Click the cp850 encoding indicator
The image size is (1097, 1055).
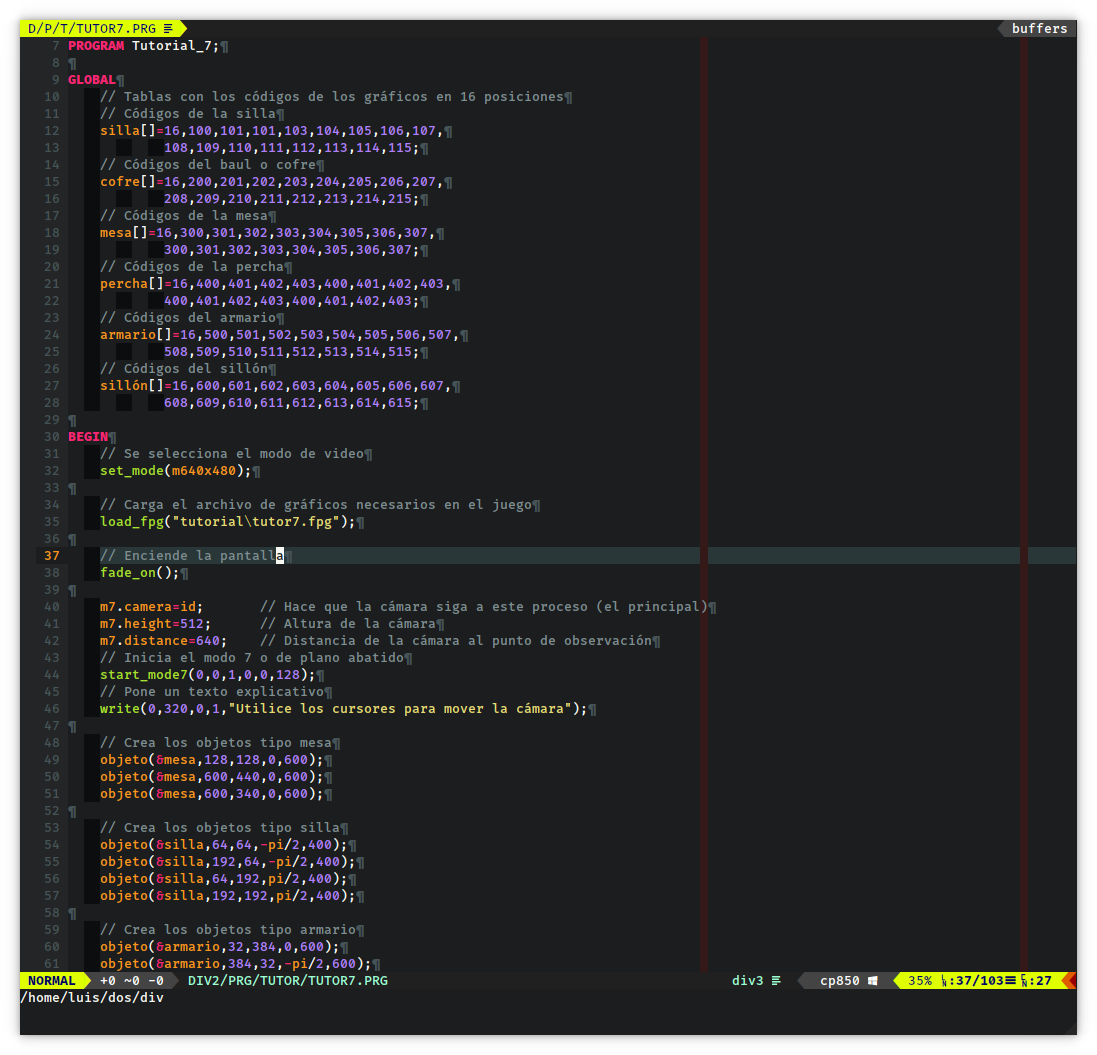(840, 981)
